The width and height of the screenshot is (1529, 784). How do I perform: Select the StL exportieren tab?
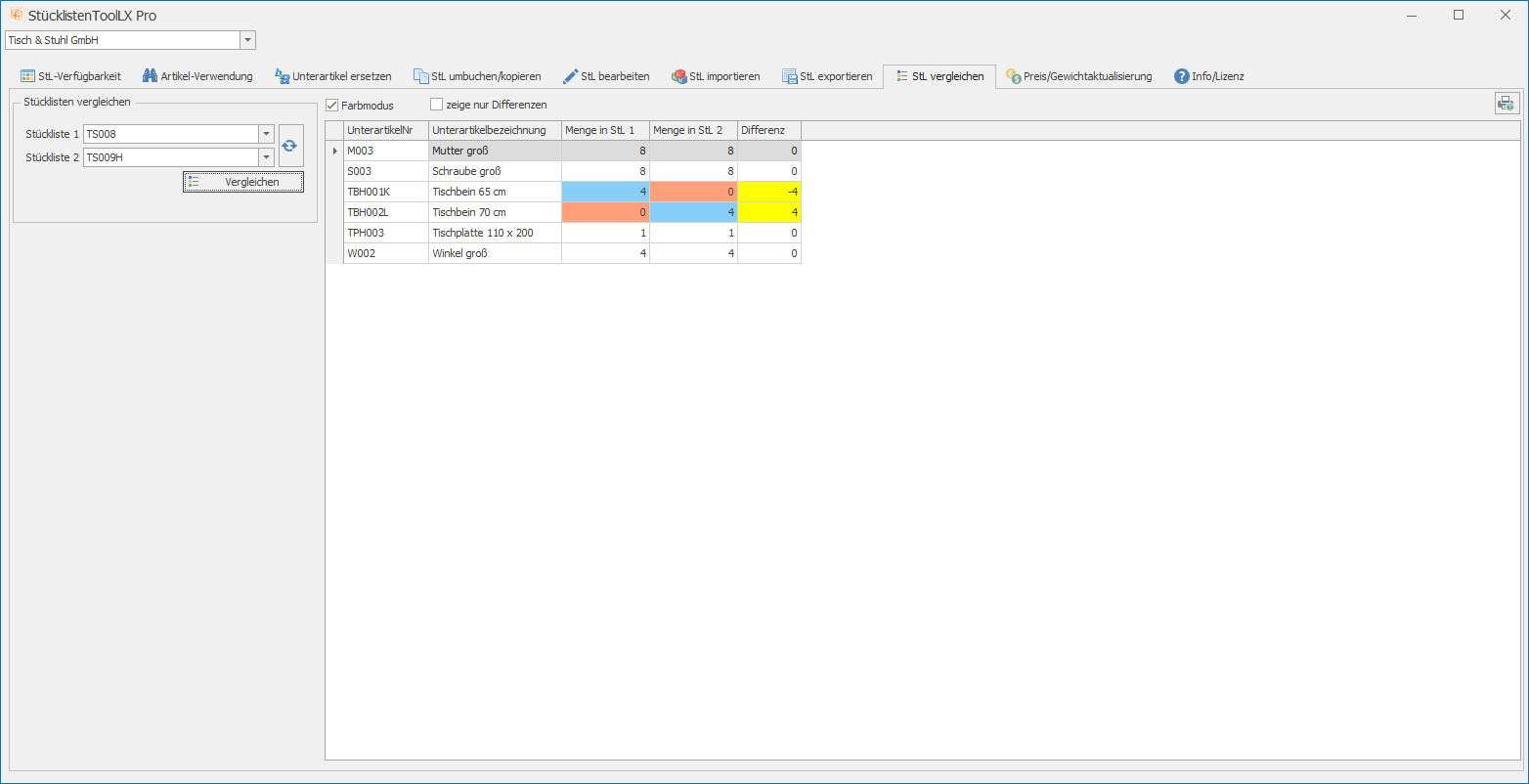point(827,76)
